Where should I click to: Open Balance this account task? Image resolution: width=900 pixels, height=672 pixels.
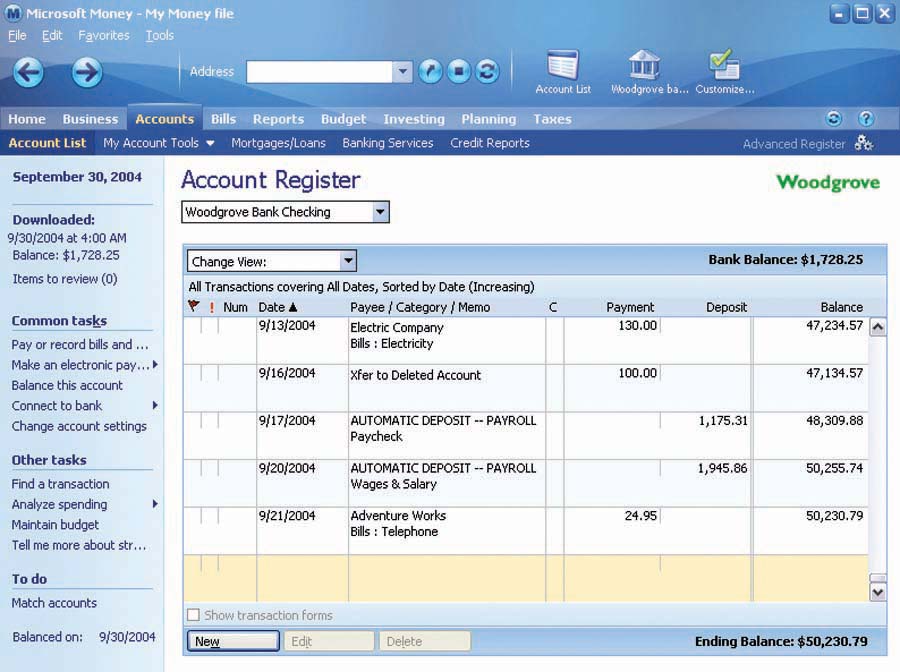click(67, 385)
